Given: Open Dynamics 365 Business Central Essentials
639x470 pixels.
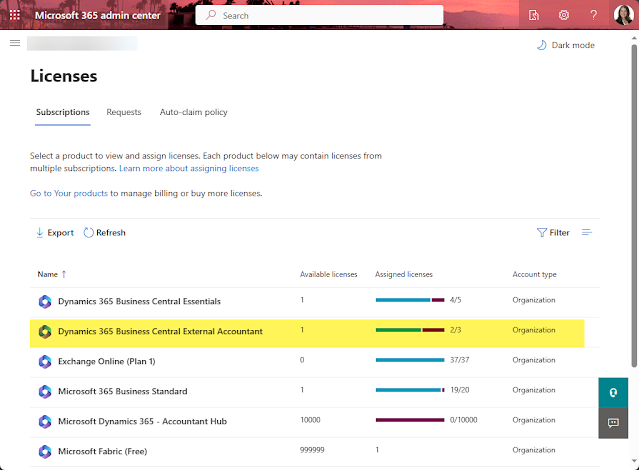Looking at the screenshot, I should tap(139, 301).
